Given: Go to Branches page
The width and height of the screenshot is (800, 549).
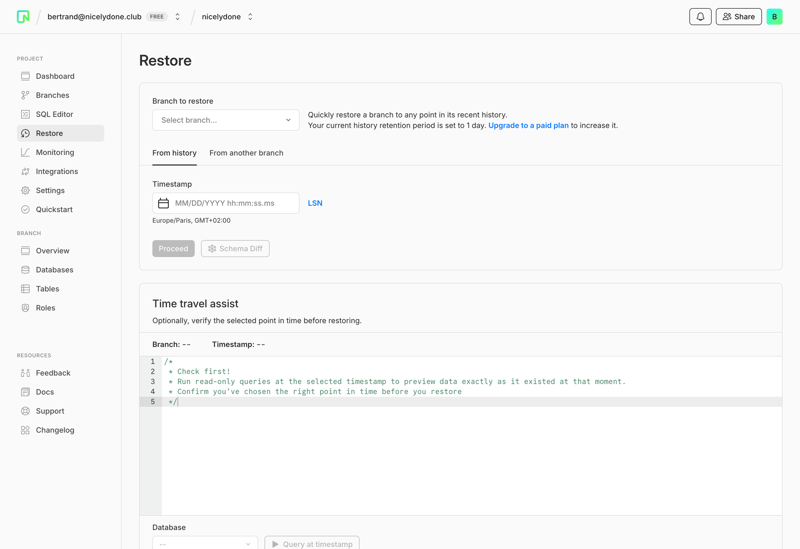Looking at the screenshot, I should coord(60,95).
